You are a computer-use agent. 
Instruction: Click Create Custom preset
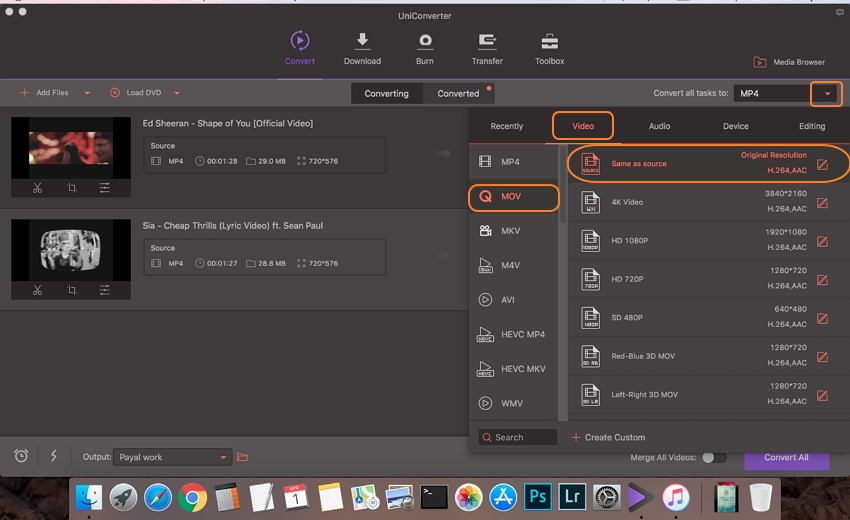tap(608, 437)
